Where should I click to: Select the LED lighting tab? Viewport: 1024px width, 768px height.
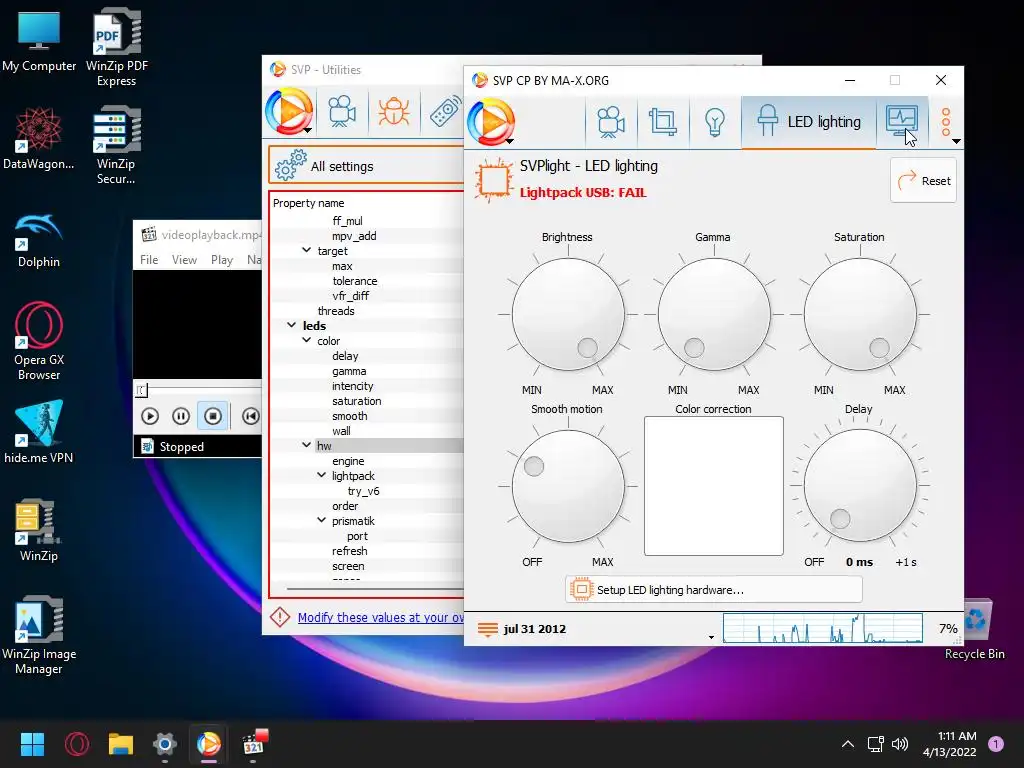808,122
